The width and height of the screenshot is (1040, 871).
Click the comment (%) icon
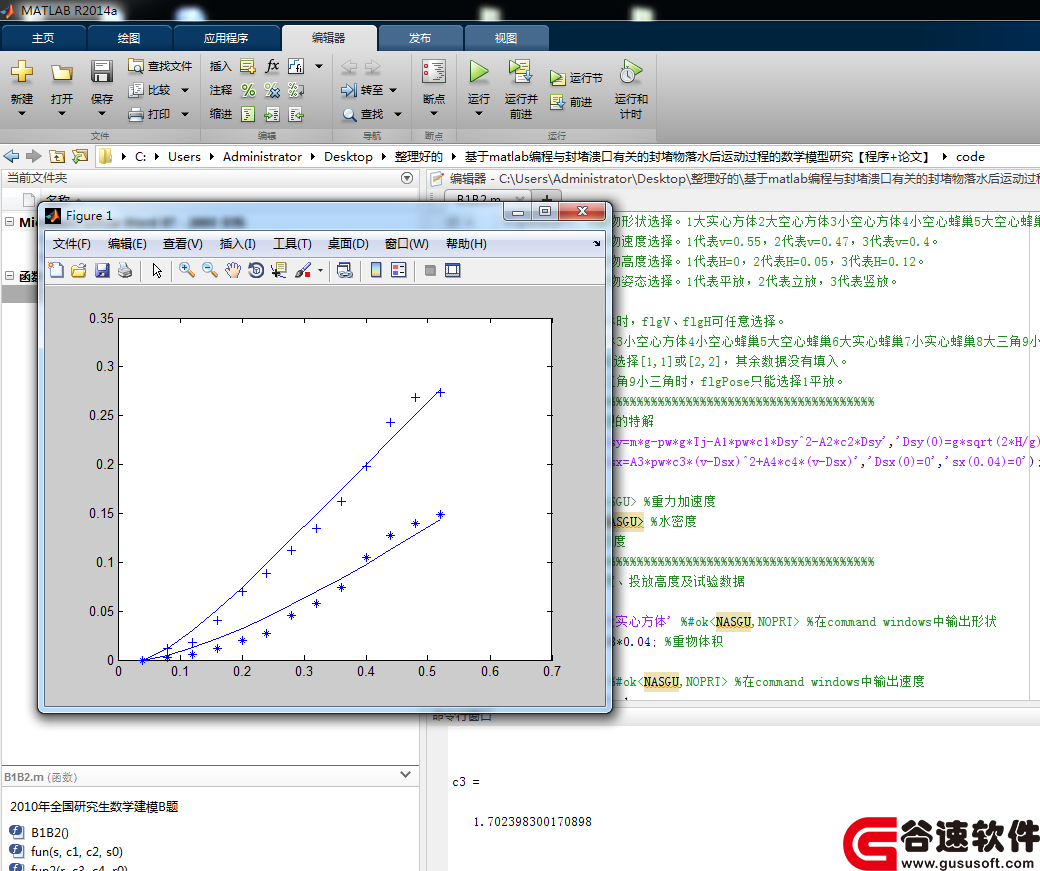[x=248, y=90]
